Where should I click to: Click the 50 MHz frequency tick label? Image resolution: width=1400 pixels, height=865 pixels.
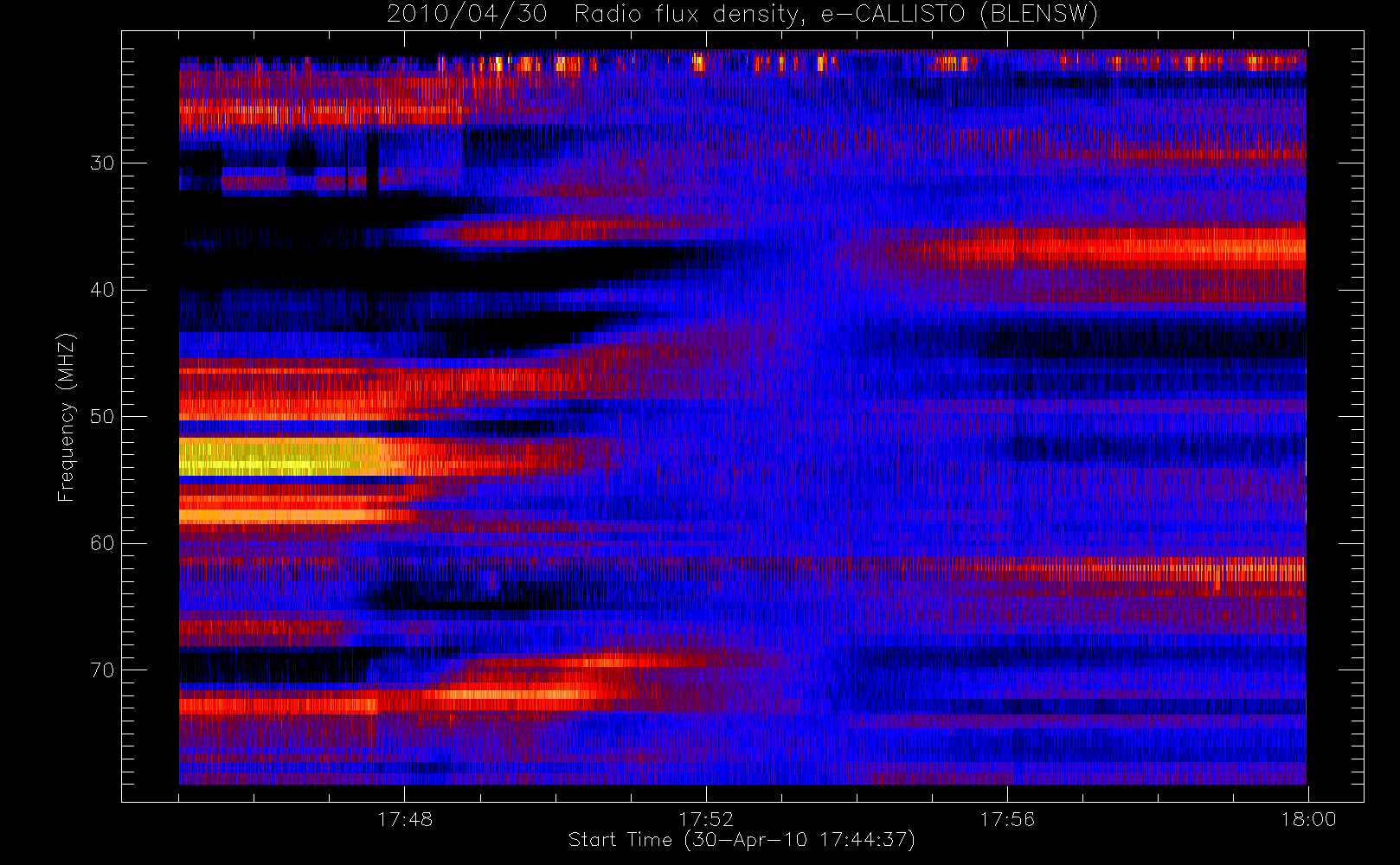102,417
